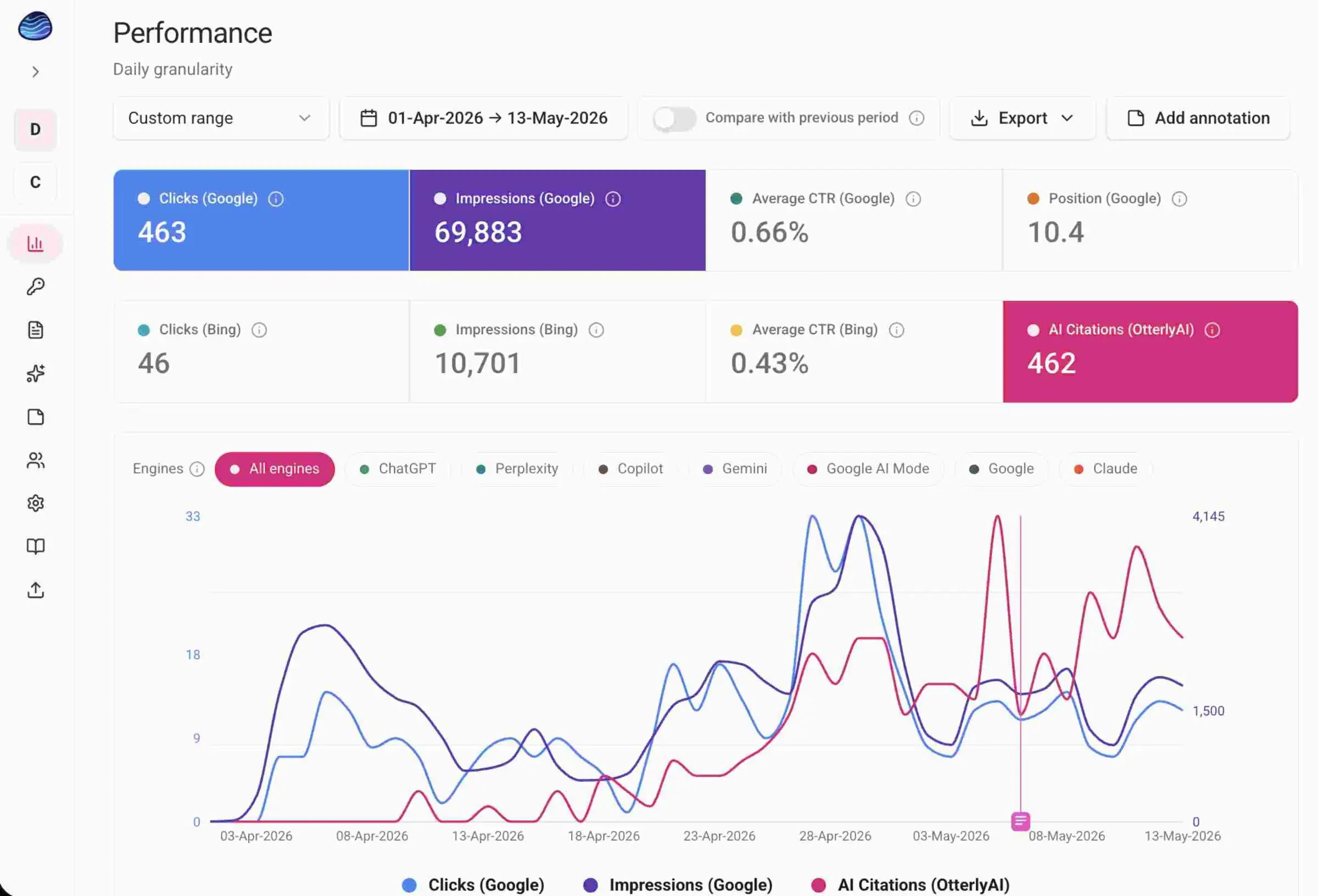
Task: Select the workspace labeled D
Action: pos(35,130)
